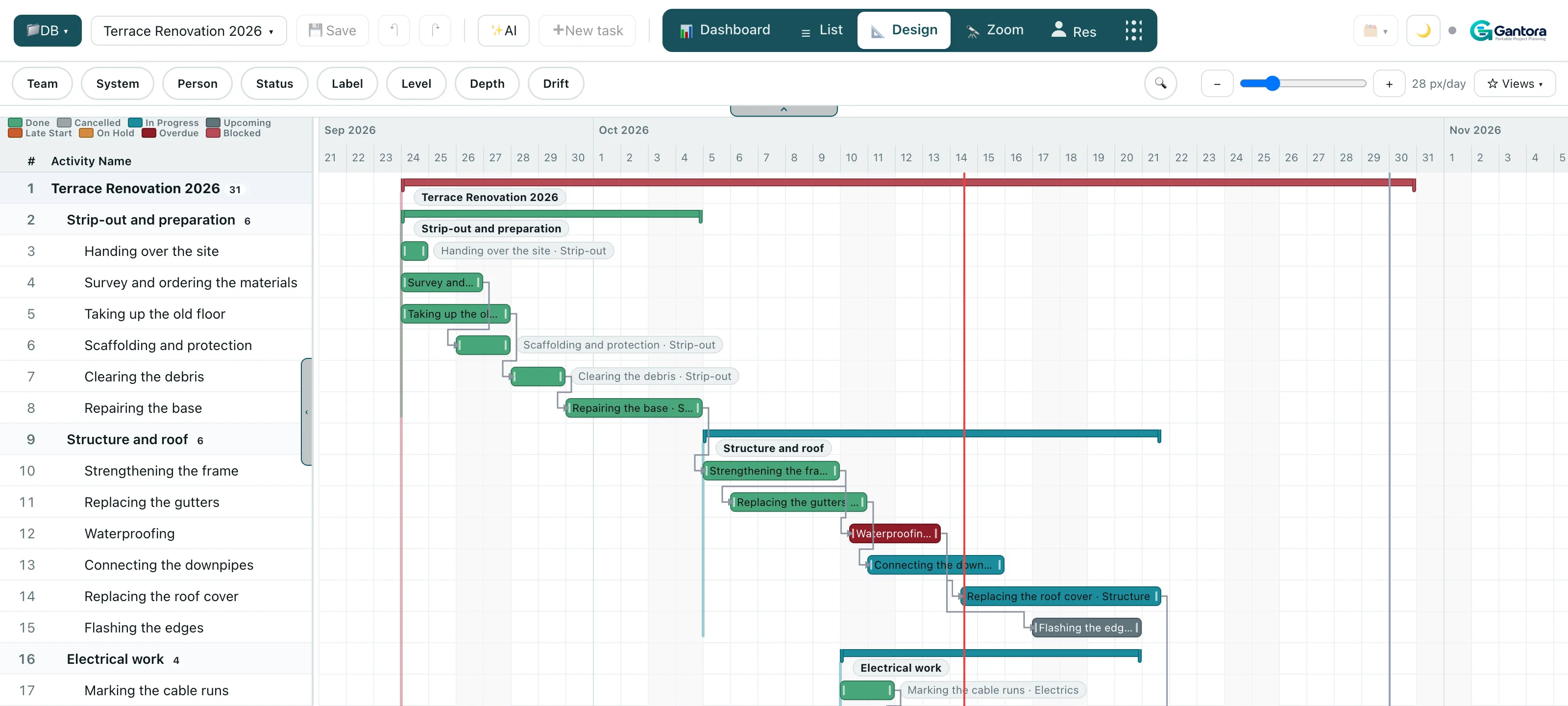Toggle dark mode moon icon
Image resolution: width=1568 pixels, height=706 pixels.
pyautogui.click(x=1423, y=30)
